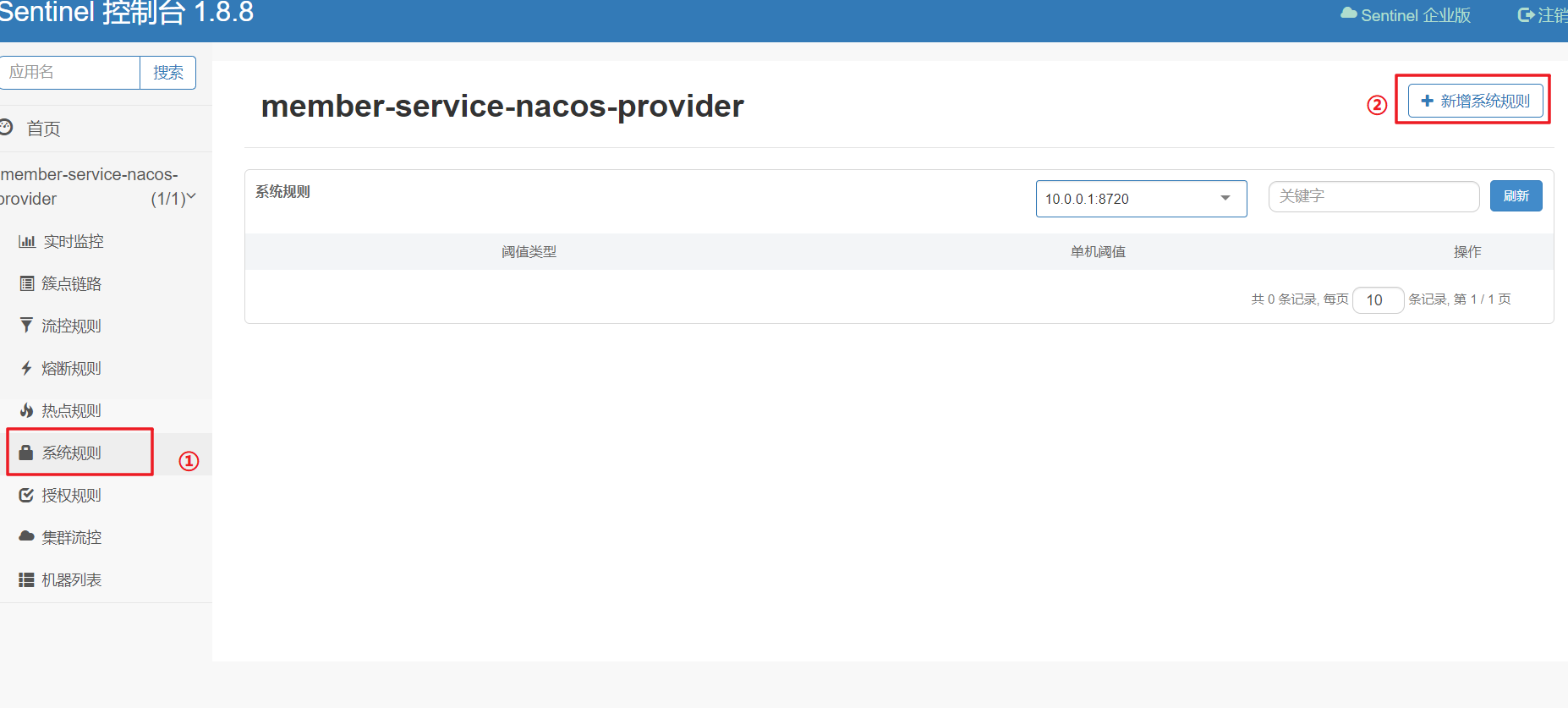
Task: Focus the 应用名 search input
Action: (69, 73)
